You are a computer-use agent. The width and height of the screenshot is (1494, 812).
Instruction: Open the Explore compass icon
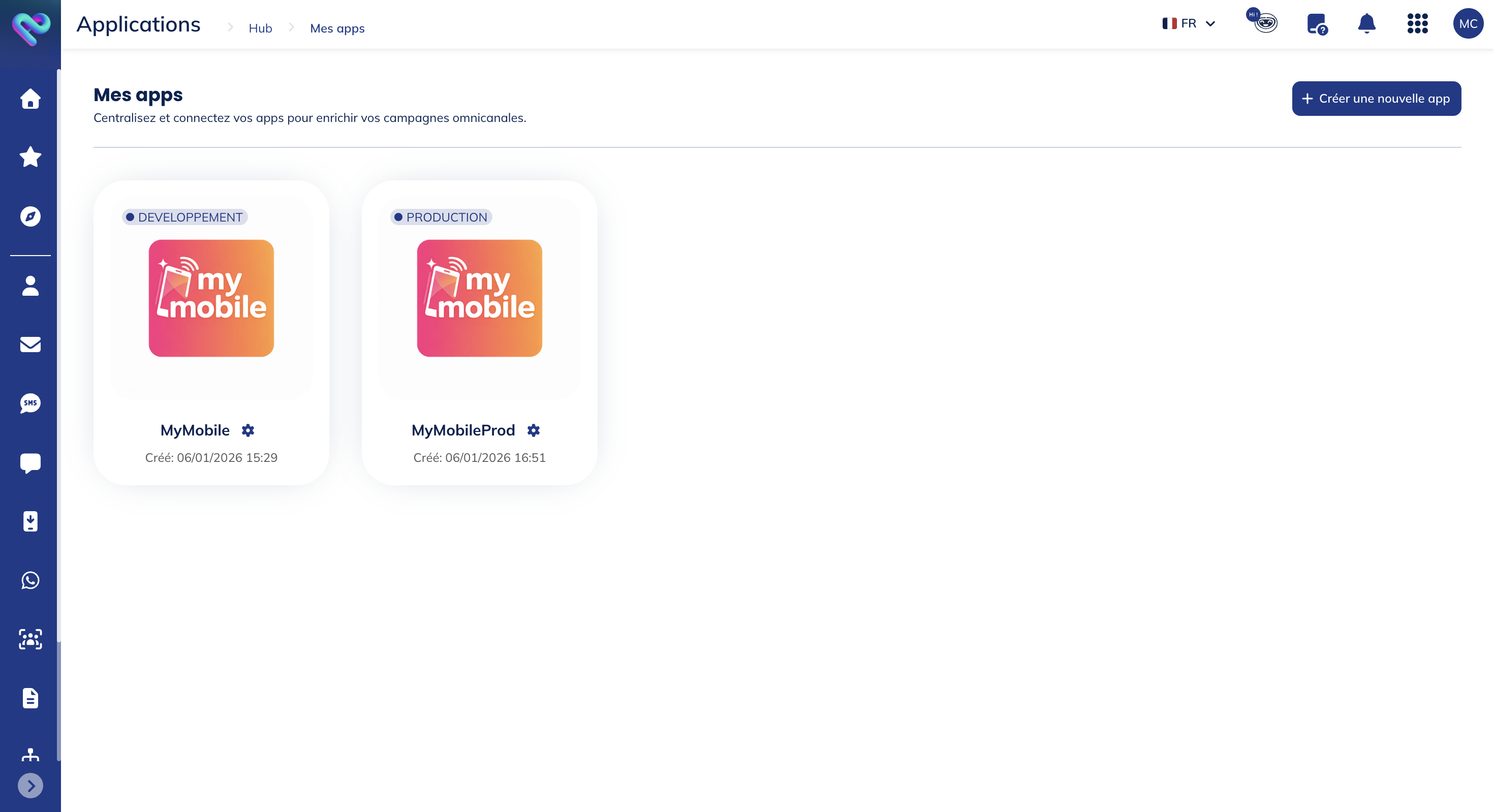(29, 216)
